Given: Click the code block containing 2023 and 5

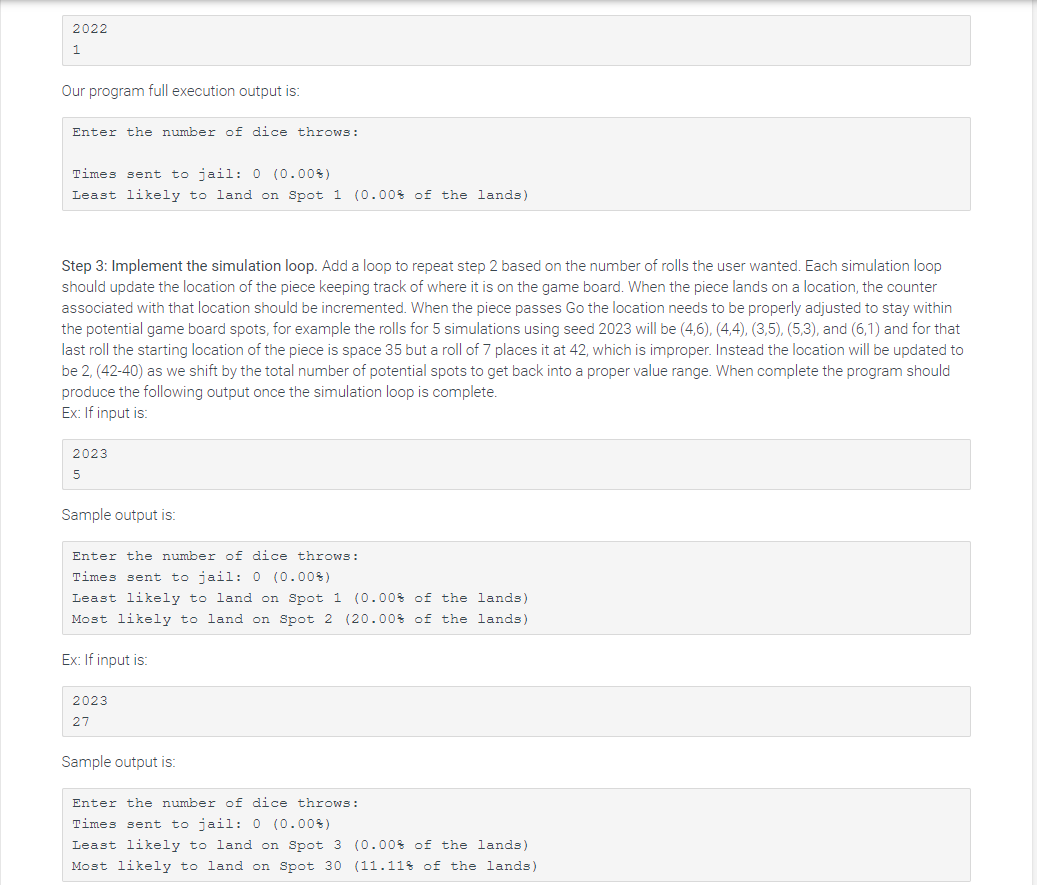Looking at the screenshot, I should click(x=515, y=464).
